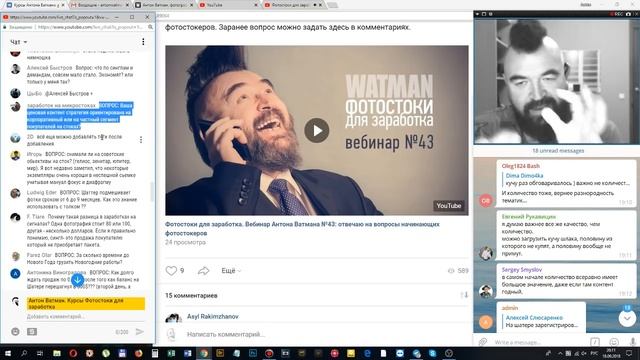The width and height of the screenshot is (640, 360).
Task: Open the Sergey Smyslov sender name
Action: 522,270
